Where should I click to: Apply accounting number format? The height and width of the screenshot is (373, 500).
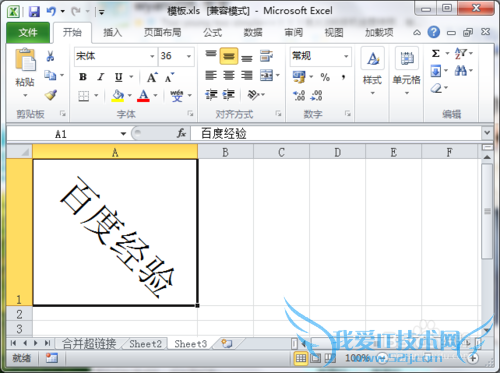tap(299, 77)
